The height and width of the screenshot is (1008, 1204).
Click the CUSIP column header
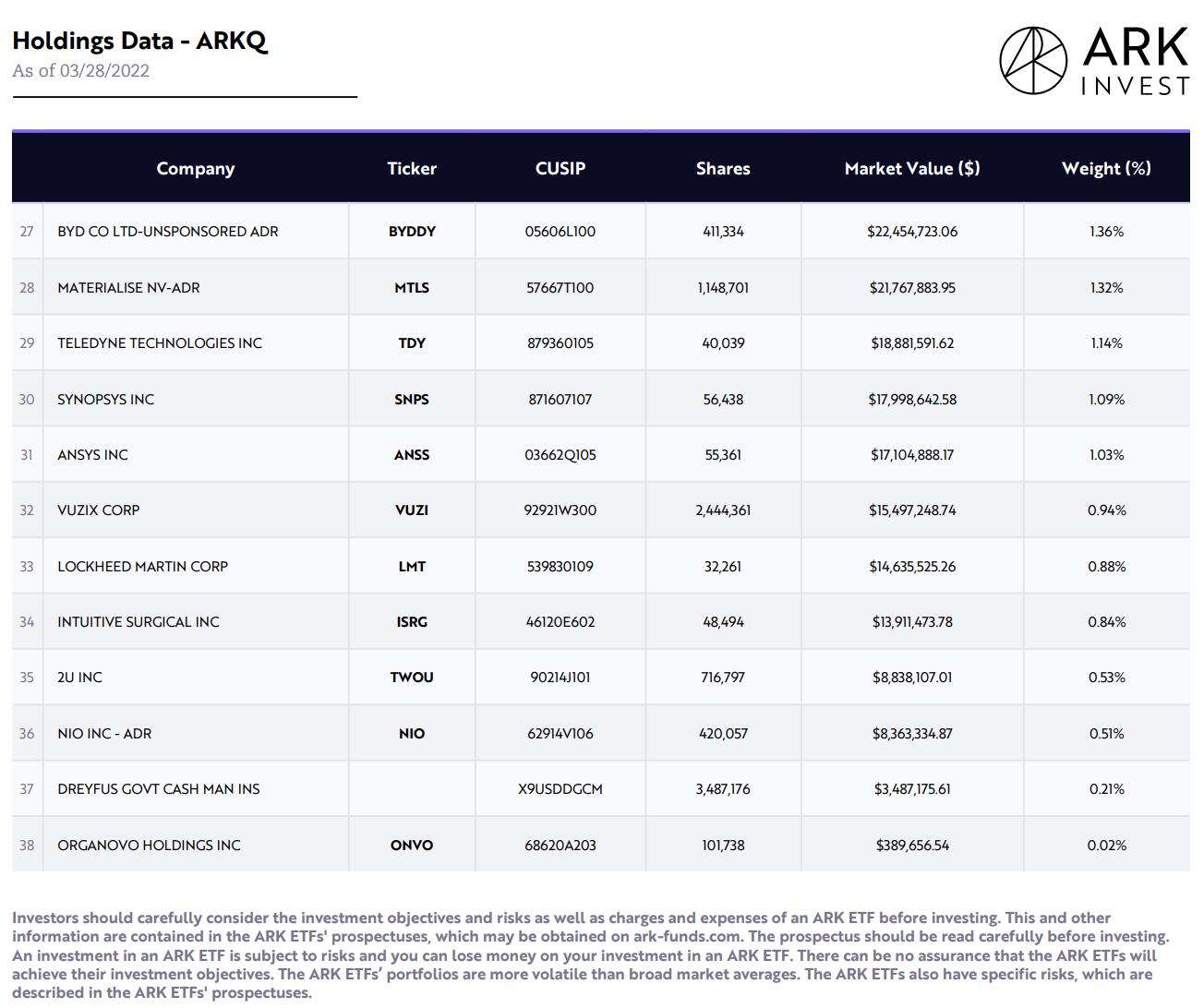click(x=560, y=168)
